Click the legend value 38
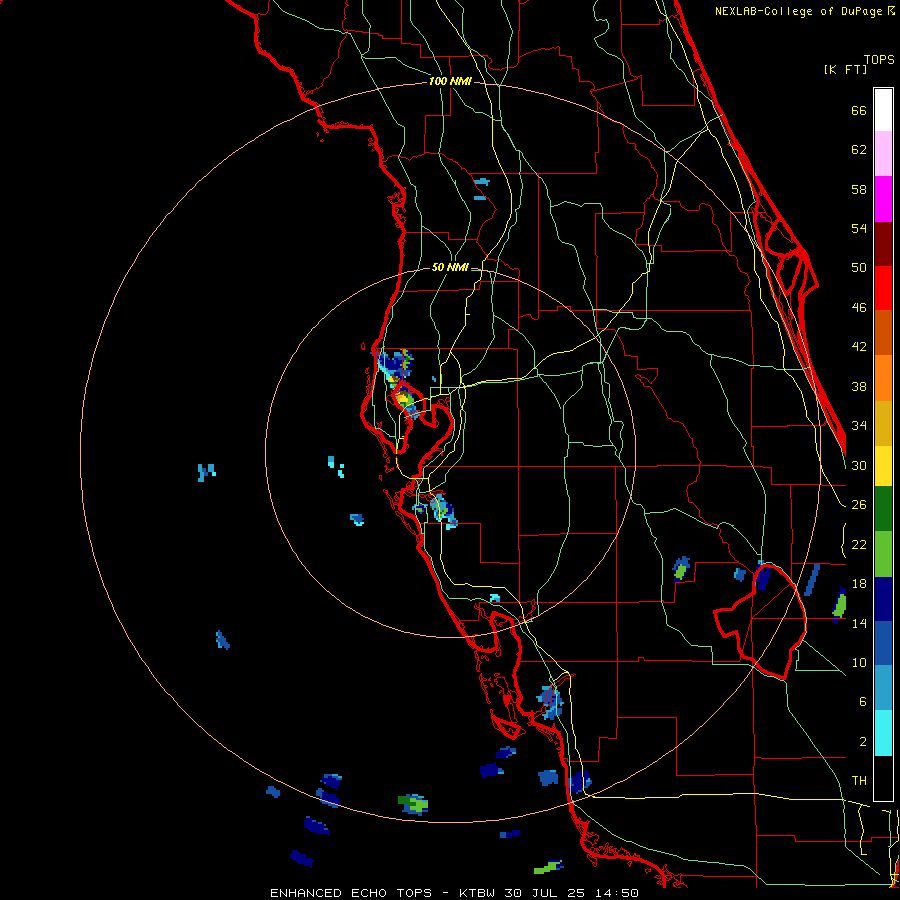The width and height of the screenshot is (900, 900). click(x=859, y=387)
